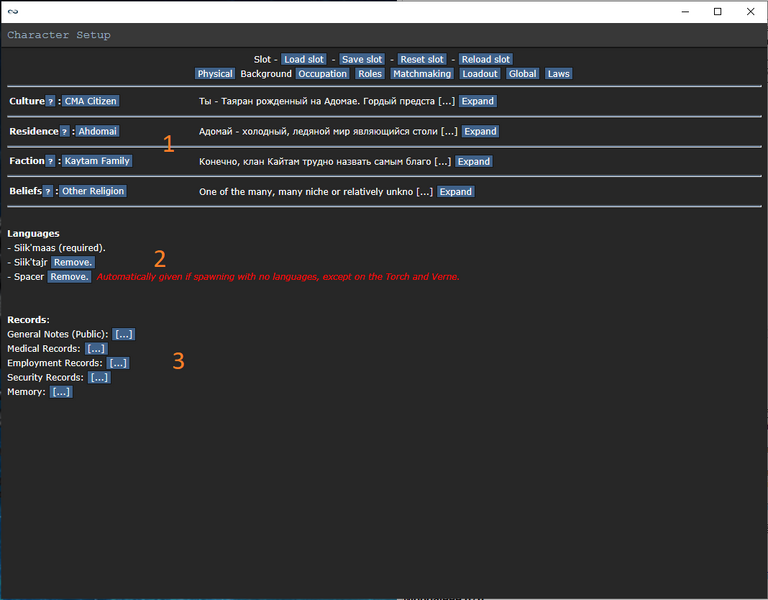Viewport: 768px width, 600px height.
Task: Open the Faction help question mark
Action: [x=51, y=161]
